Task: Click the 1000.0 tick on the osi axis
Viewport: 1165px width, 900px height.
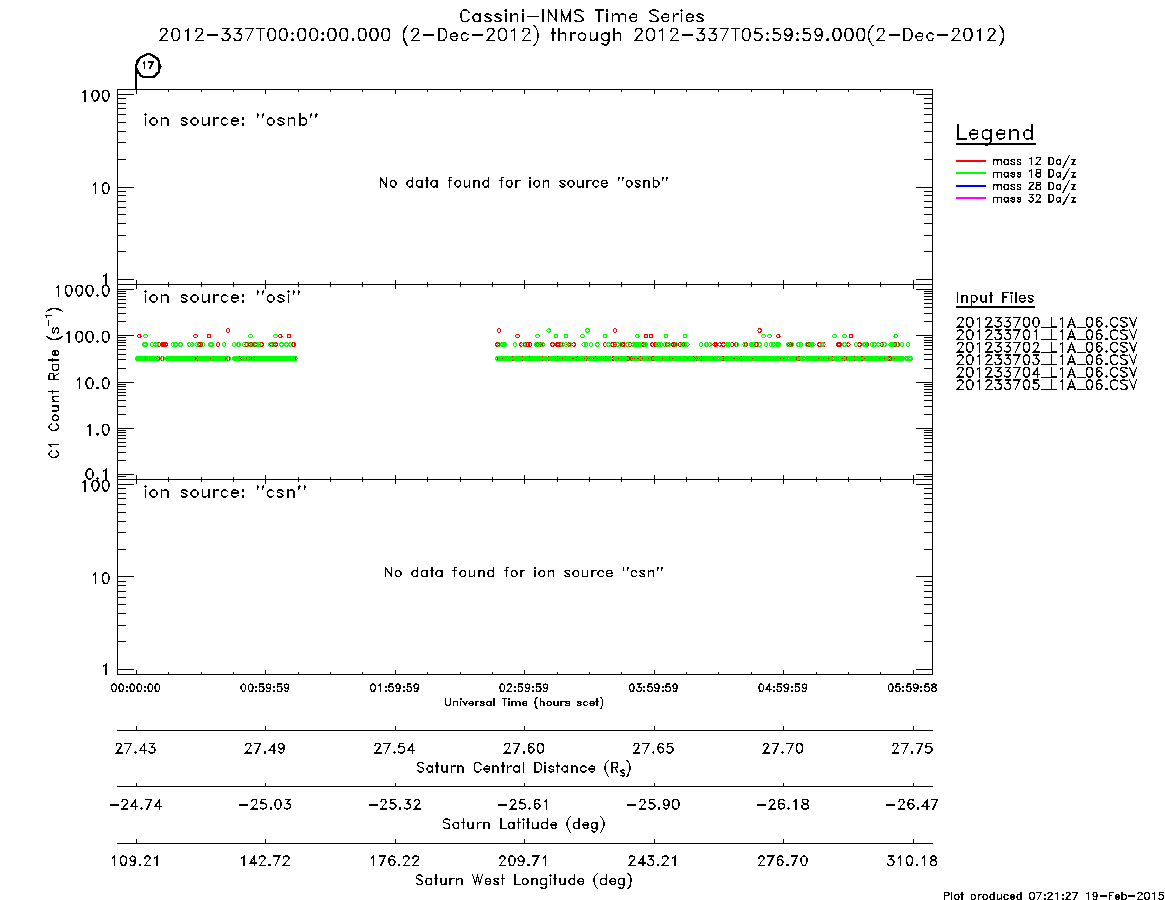Action: pyautogui.click(x=82, y=291)
